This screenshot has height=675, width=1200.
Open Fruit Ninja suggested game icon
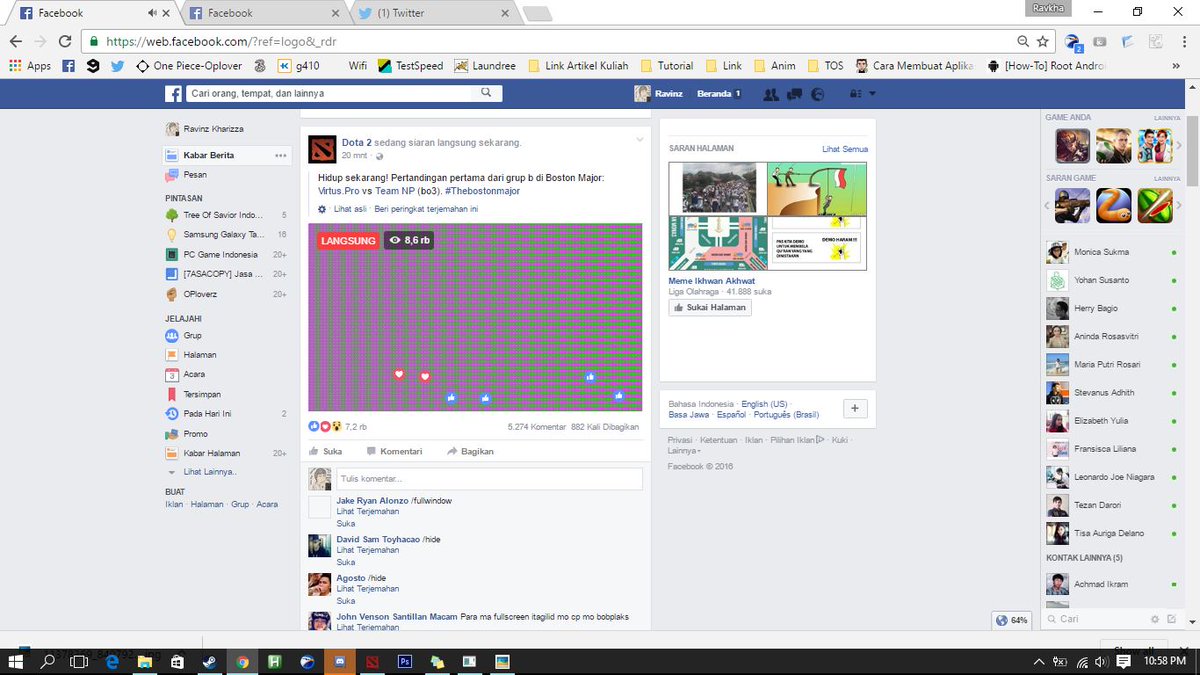click(1153, 206)
